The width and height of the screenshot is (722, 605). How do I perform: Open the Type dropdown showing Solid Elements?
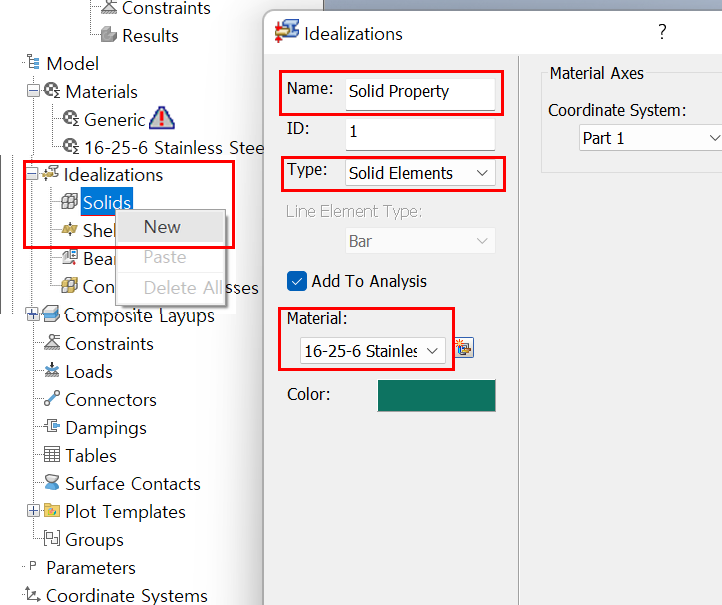pyautogui.click(x=420, y=173)
